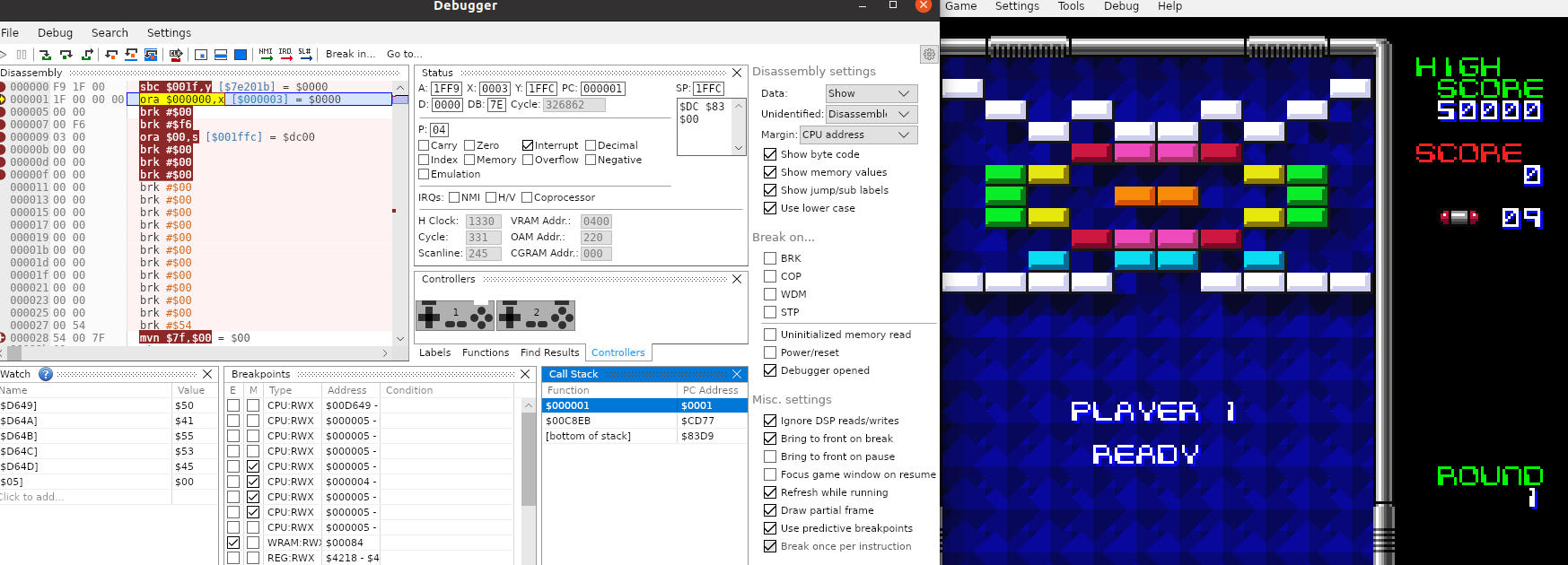
Task: Click stack view scroll-down arrow
Action: (739, 148)
